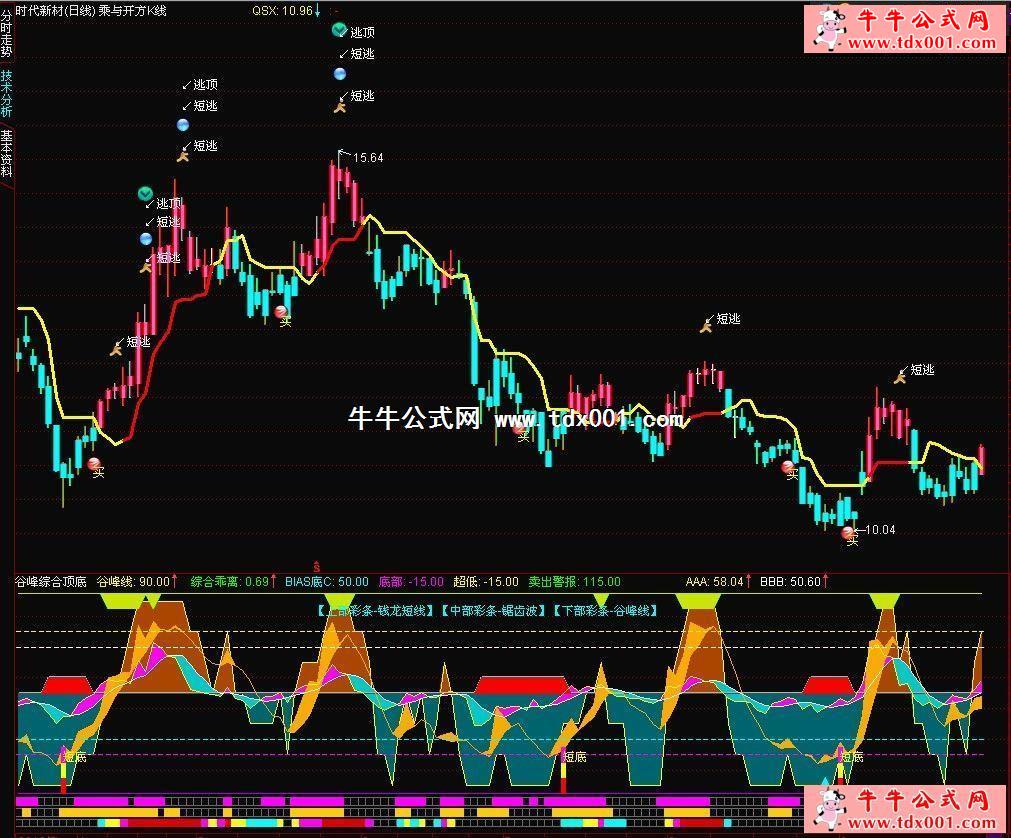The height and width of the screenshot is (838, 1011).
Task: Select the 基本资料 side tab
Action: click(7, 152)
